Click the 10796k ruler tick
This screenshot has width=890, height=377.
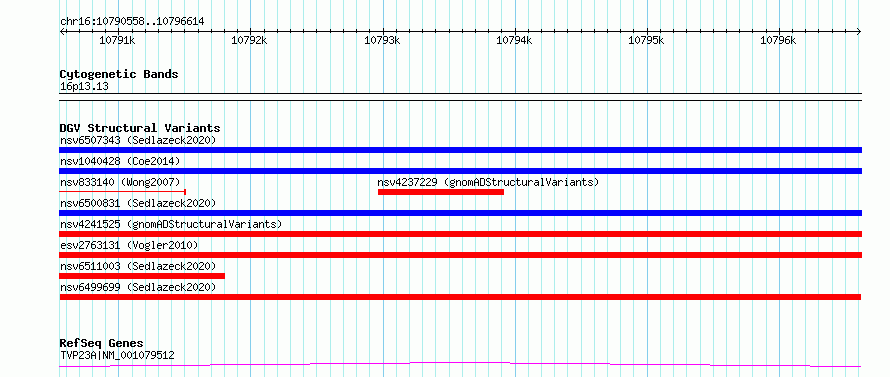(779, 40)
